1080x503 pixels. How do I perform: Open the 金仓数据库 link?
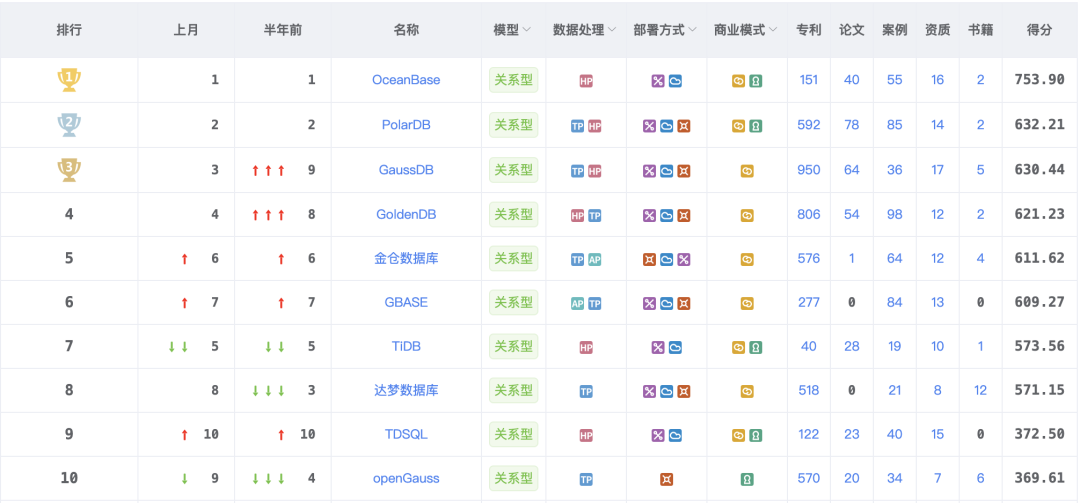(x=406, y=258)
